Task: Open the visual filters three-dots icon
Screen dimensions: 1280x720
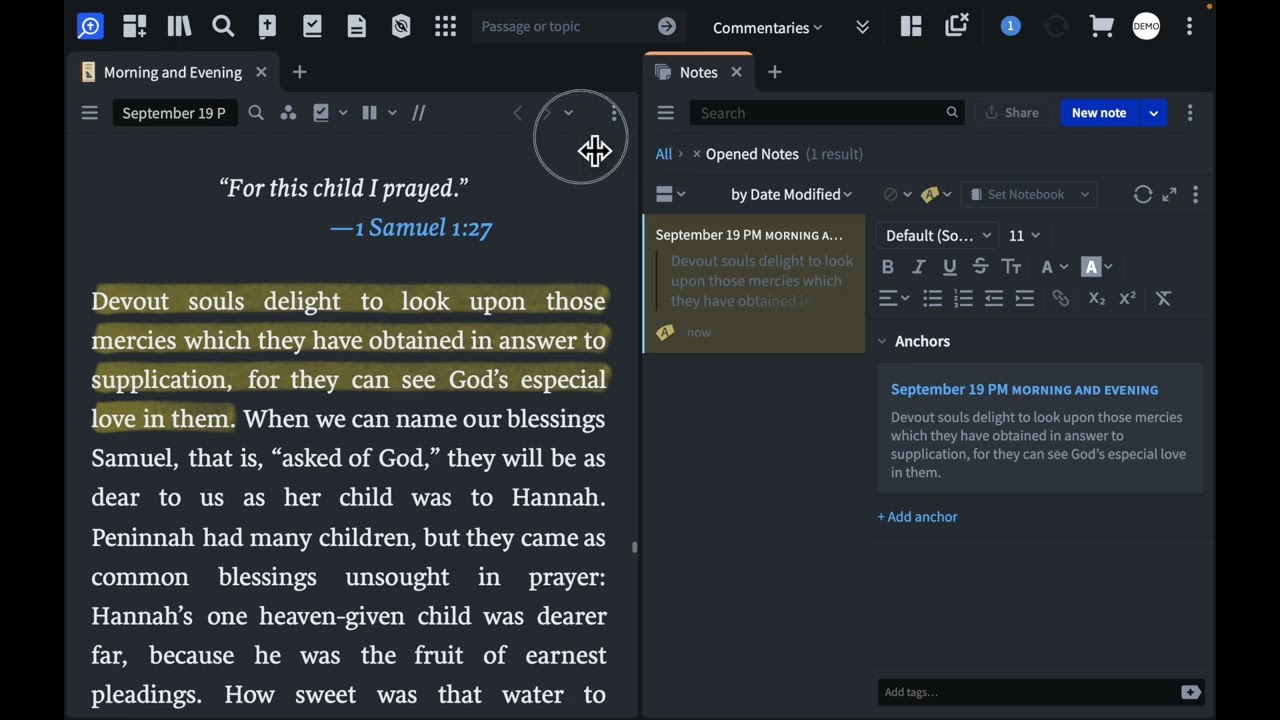Action: (288, 113)
